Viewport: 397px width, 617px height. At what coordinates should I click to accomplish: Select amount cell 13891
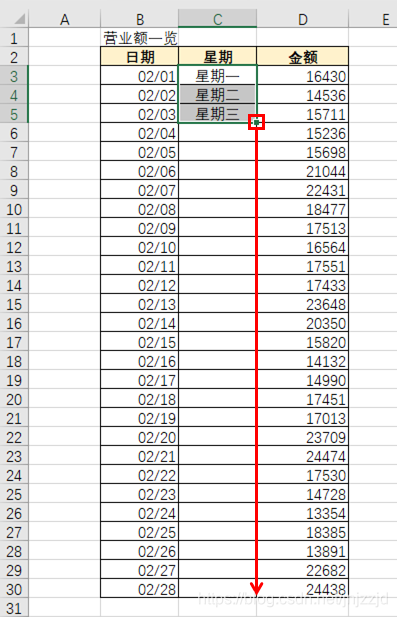tap(303, 551)
